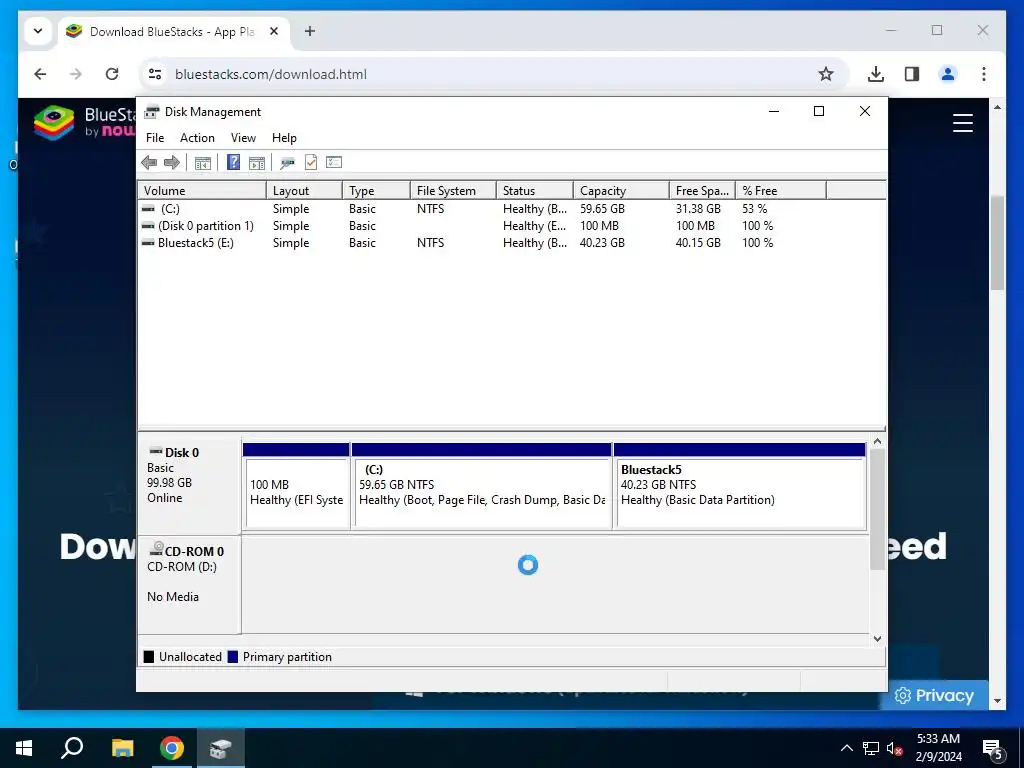Click the Forward arrow in Disk Management toolbar

coord(172,163)
